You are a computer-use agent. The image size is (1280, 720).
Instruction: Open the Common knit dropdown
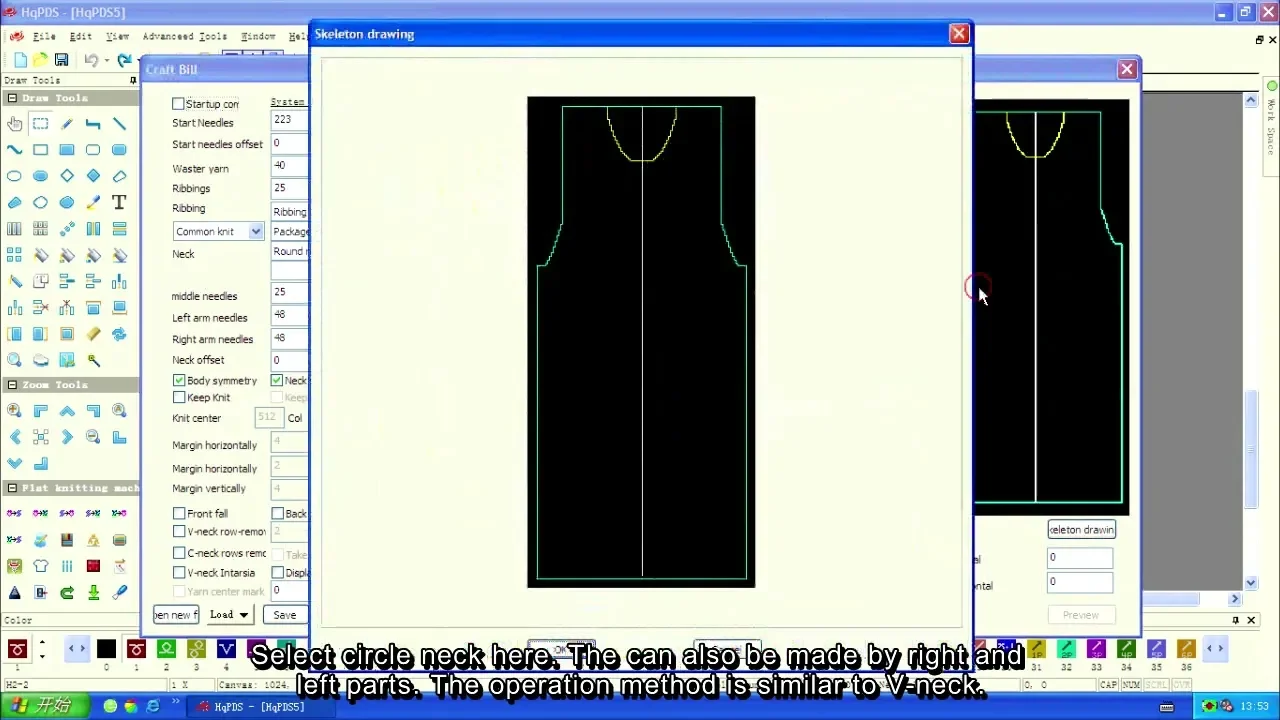(x=255, y=232)
